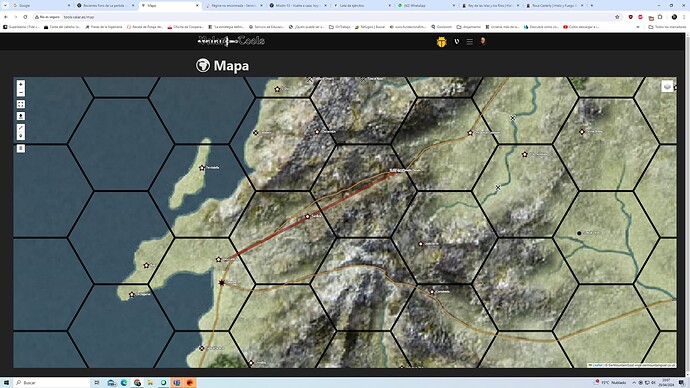Switch to the WhatsApp browser tab

point(426,5)
